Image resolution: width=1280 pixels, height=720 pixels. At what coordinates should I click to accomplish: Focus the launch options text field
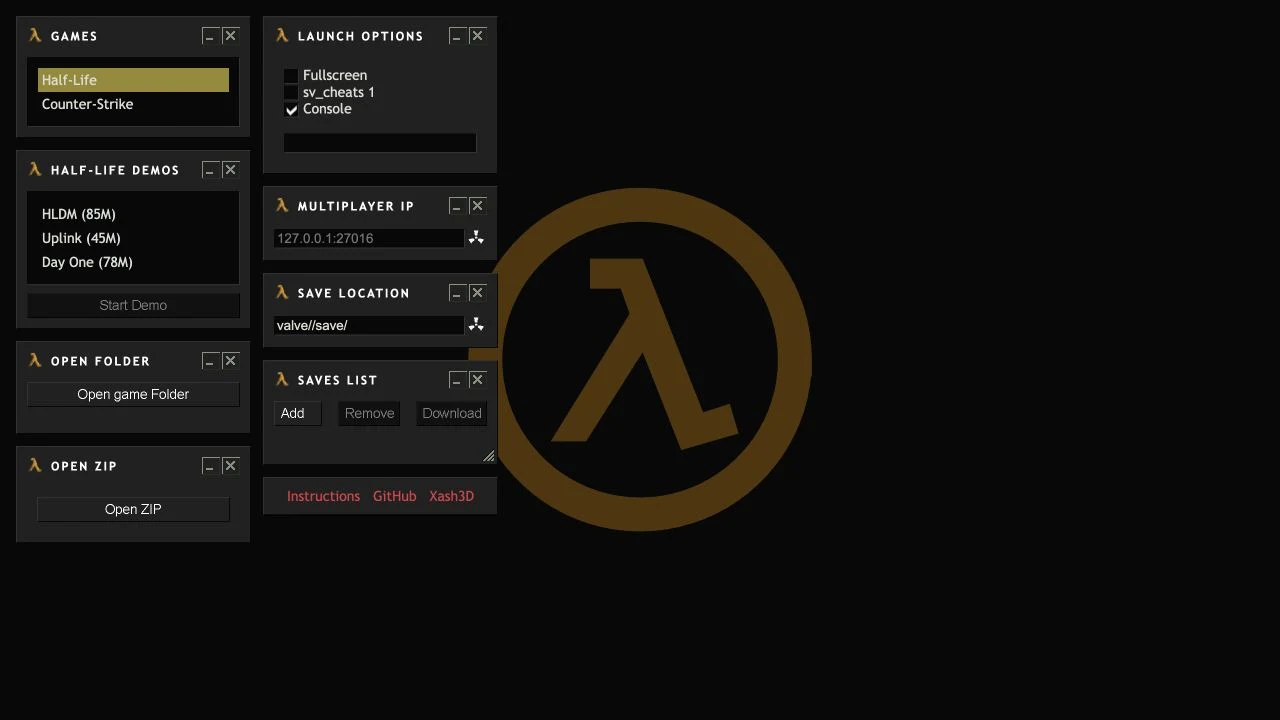380,143
